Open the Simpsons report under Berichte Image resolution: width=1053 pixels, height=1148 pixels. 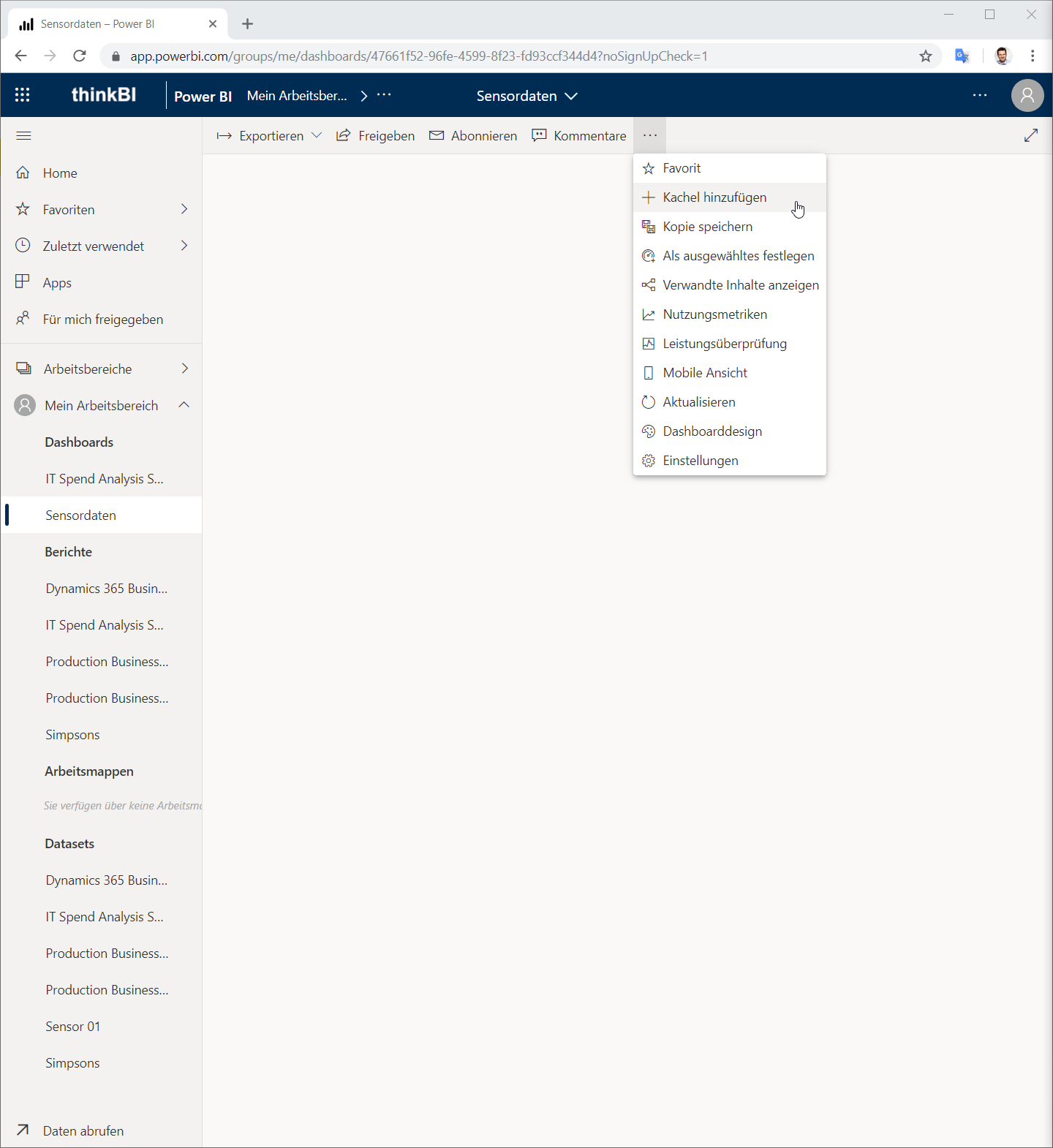click(102, 734)
